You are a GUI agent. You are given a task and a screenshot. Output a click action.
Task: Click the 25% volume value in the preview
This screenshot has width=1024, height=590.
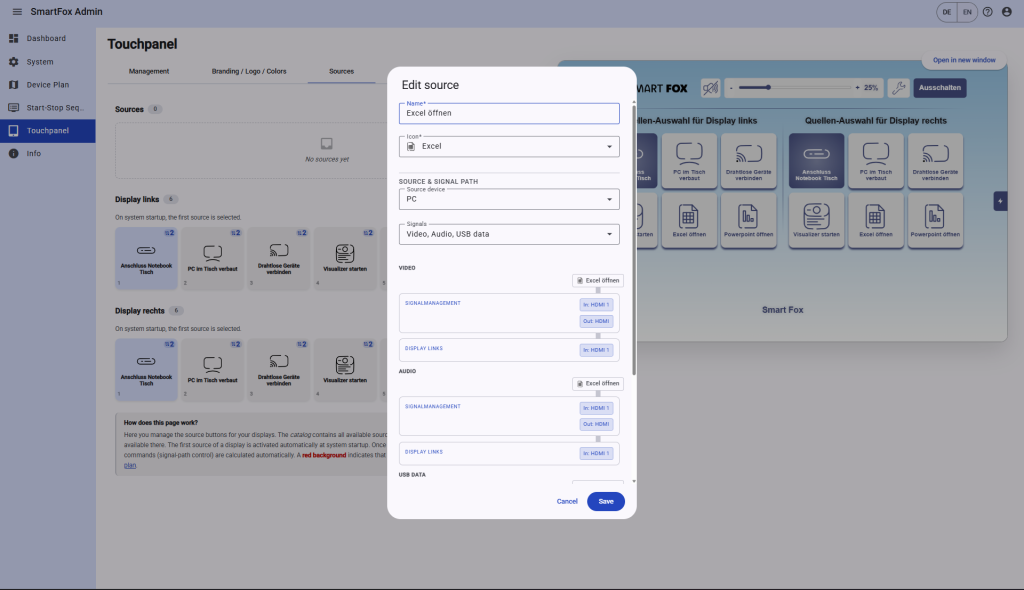pos(871,88)
